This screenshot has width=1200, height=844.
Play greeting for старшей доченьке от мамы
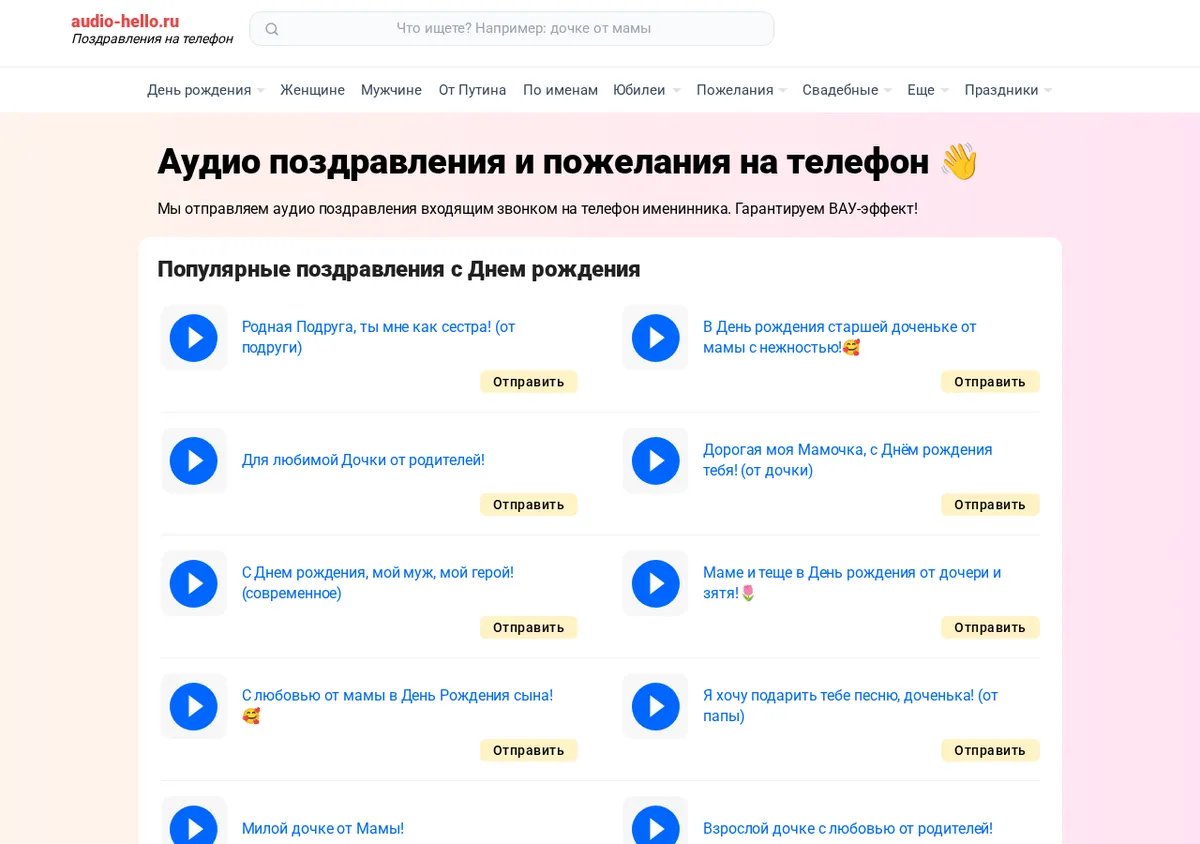[x=656, y=338]
